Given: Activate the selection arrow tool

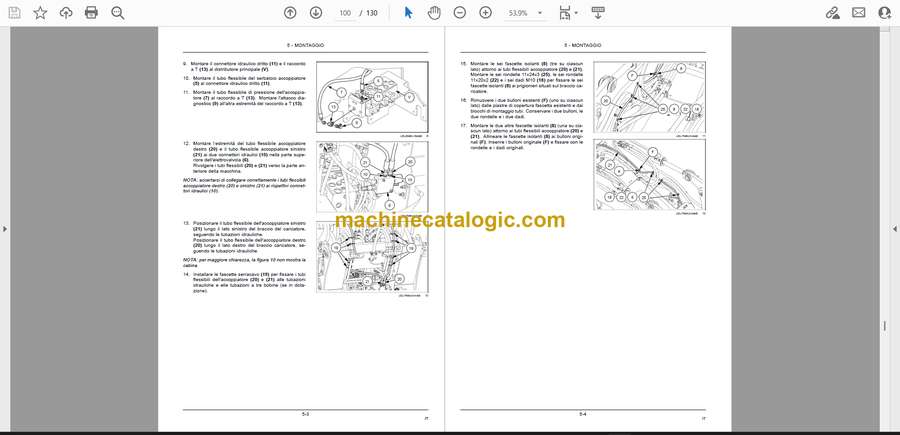Looking at the screenshot, I should click(x=408, y=13).
